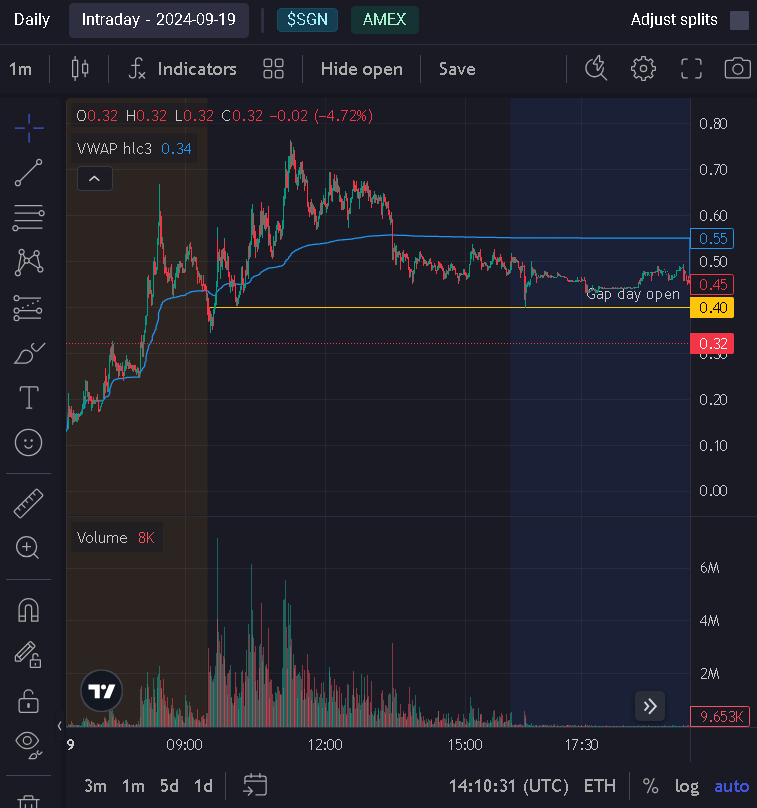Toggle magnet mode
Image resolution: width=757 pixels, height=808 pixels.
(29, 611)
